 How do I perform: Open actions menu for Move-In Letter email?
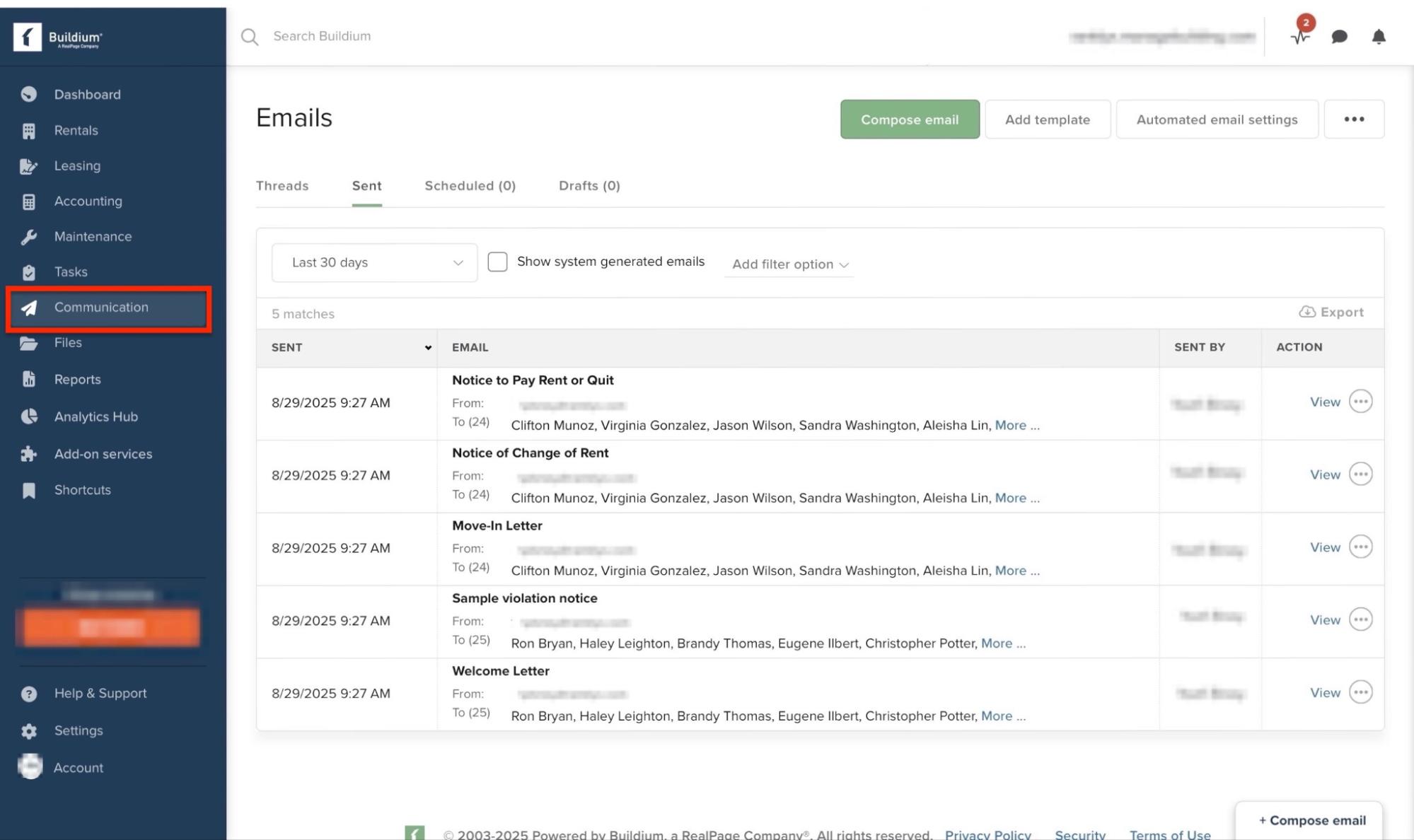(1360, 547)
